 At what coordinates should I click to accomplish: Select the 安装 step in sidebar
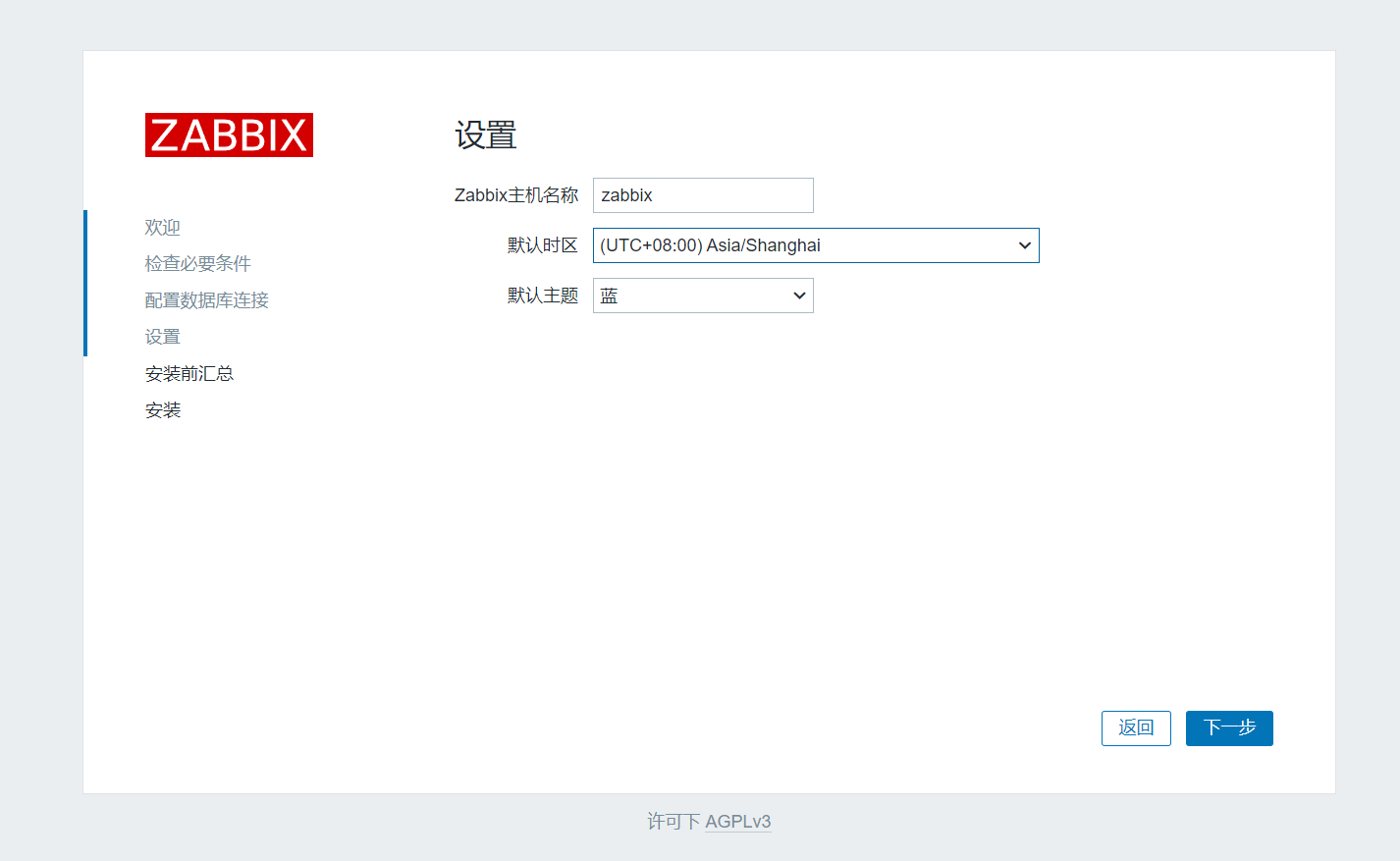click(x=163, y=410)
